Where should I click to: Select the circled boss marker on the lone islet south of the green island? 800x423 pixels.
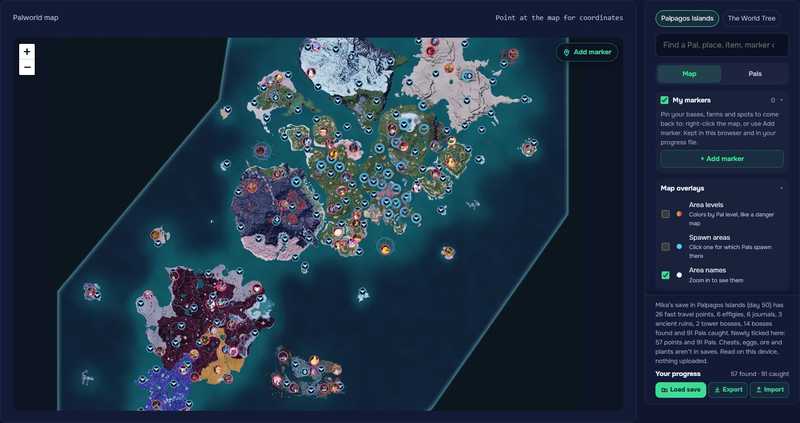(386, 248)
